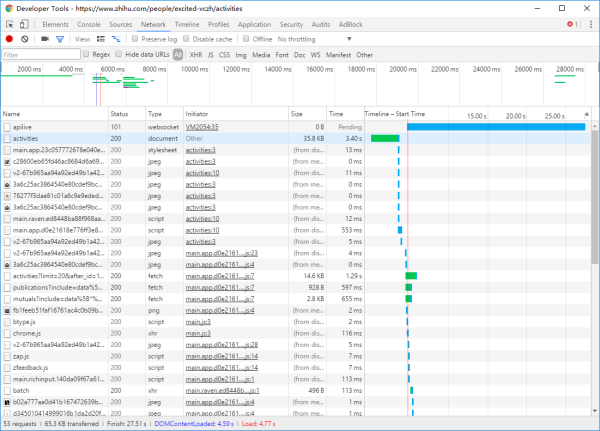Click inside the Filter text field
The image size is (600, 431).
click(38, 55)
